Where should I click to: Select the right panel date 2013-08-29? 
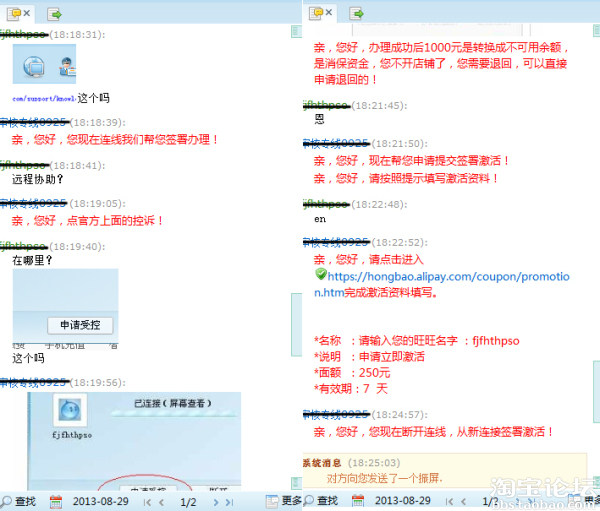tap(403, 500)
